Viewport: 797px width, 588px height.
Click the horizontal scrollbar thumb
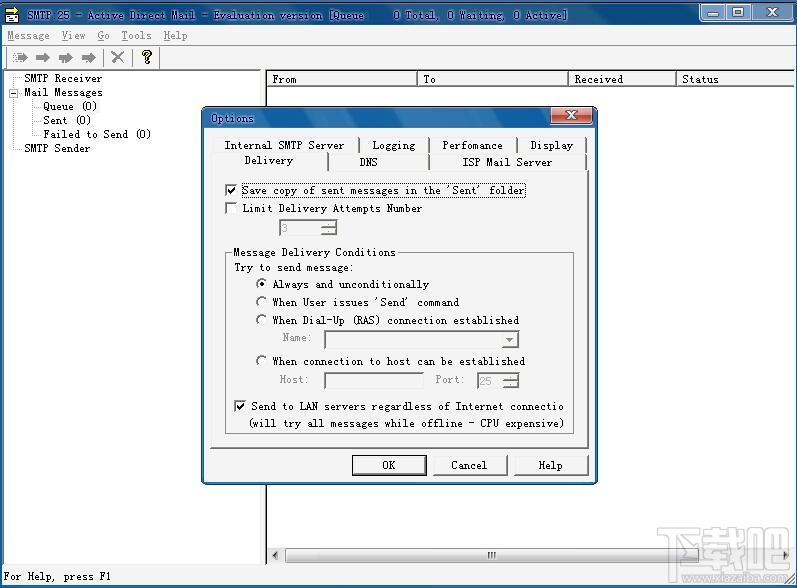coord(492,555)
